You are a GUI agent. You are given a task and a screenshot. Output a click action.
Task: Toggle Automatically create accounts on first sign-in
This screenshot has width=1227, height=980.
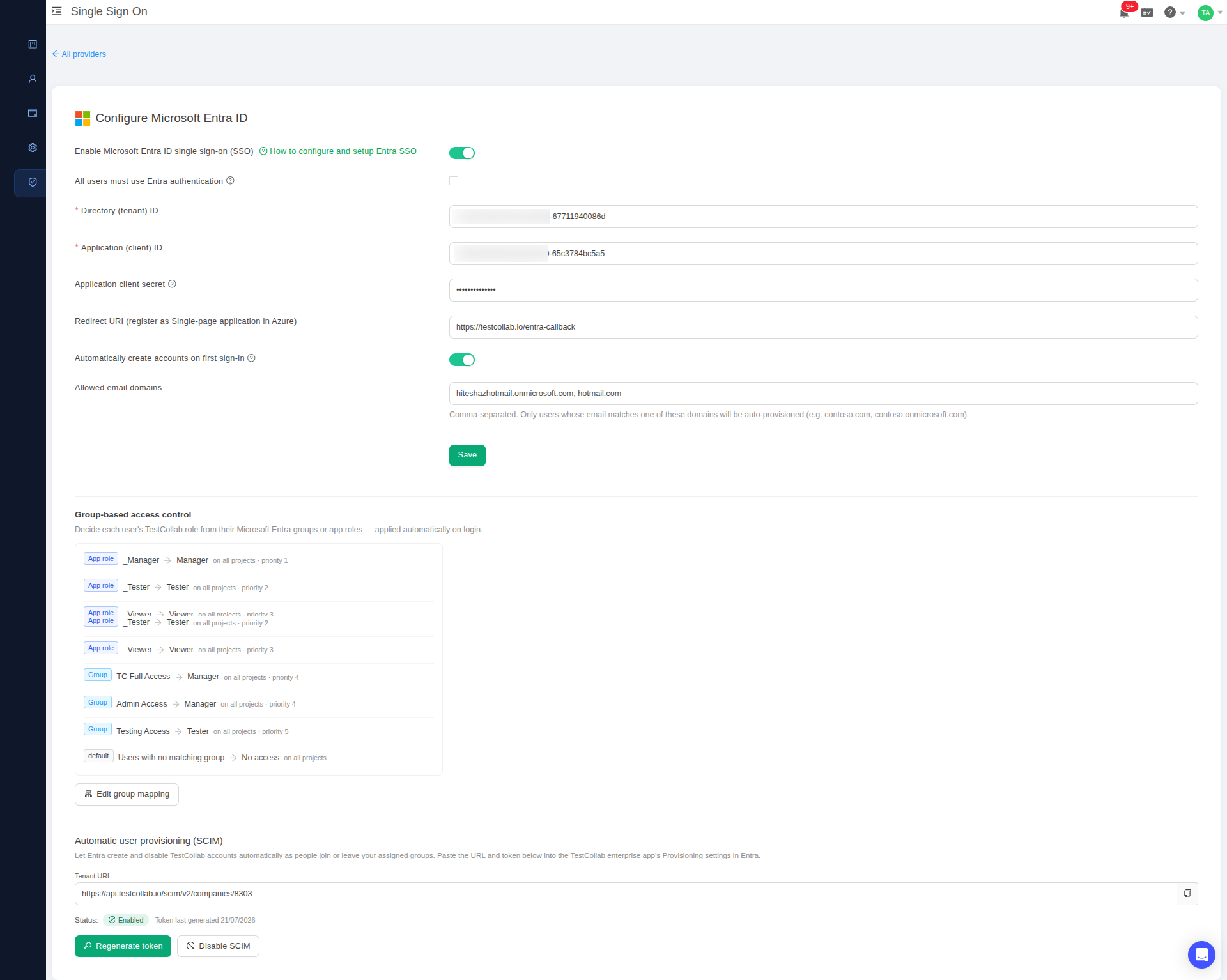(462, 360)
